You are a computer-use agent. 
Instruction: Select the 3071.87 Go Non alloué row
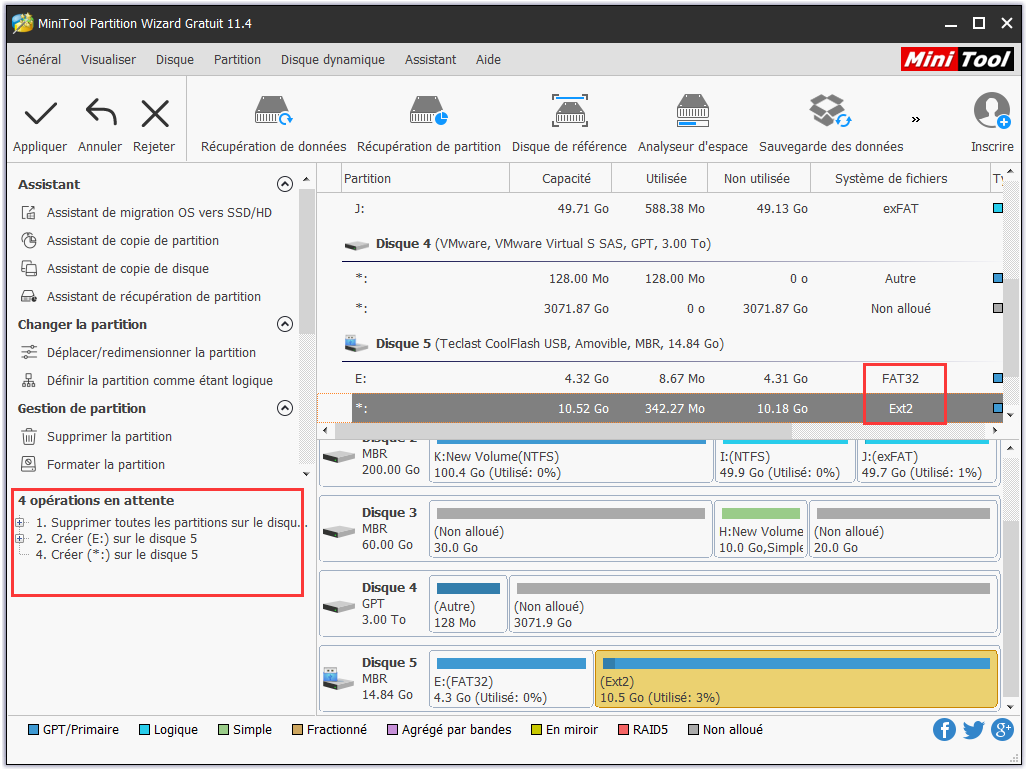coord(660,309)
